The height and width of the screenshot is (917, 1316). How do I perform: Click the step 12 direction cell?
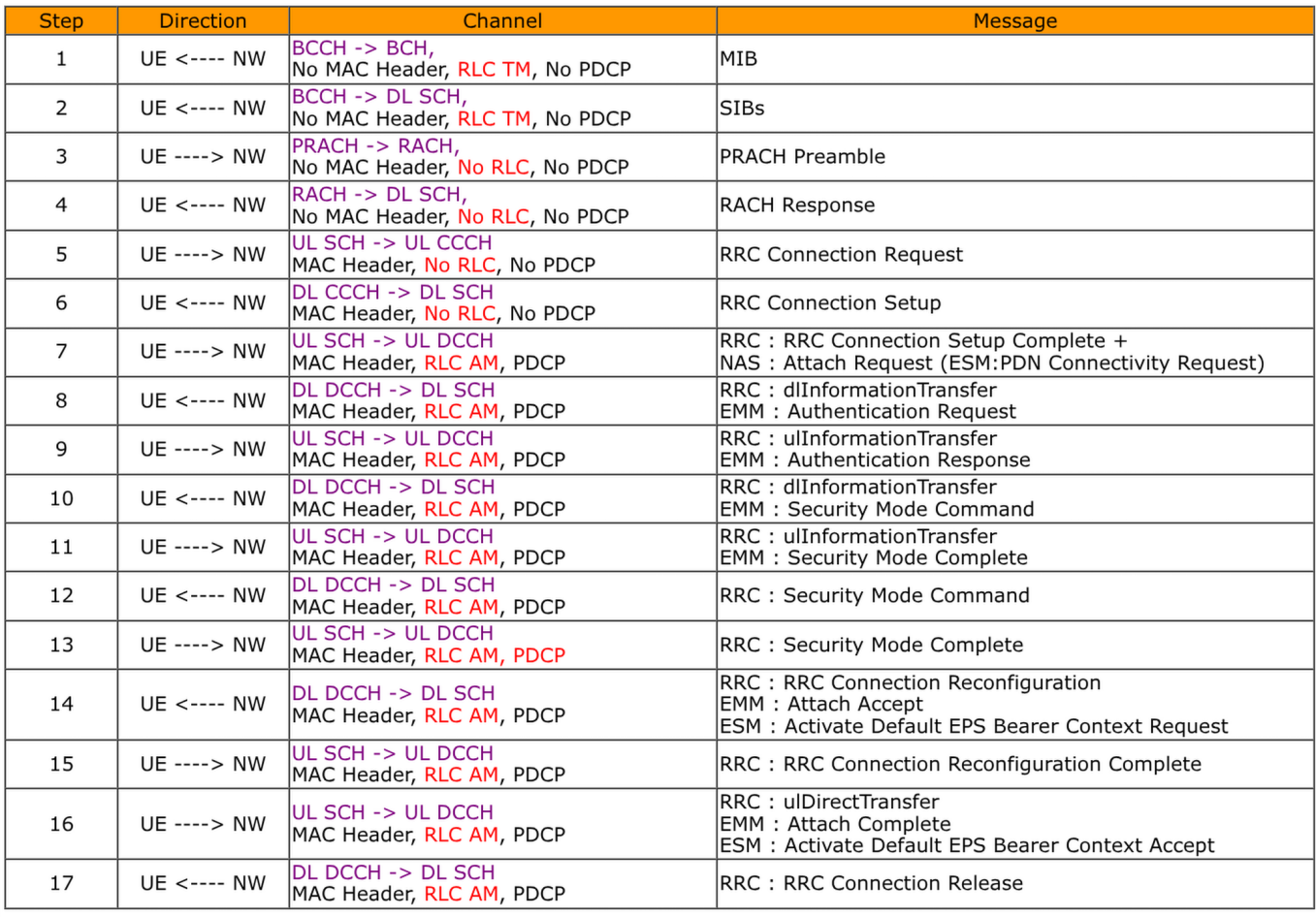click(203, 596)
